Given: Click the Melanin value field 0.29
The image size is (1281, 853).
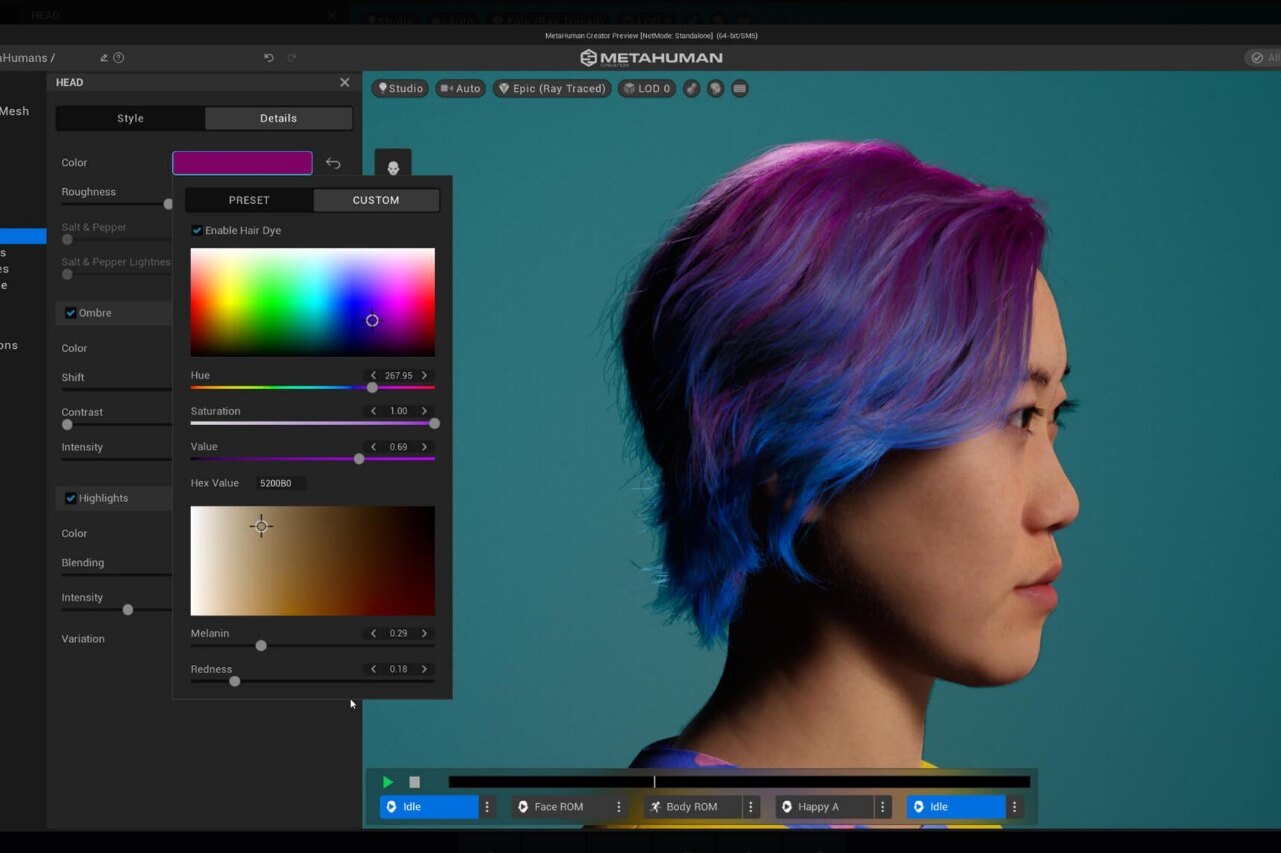Looking at the screenshot, I should click(x=399, y=633).
